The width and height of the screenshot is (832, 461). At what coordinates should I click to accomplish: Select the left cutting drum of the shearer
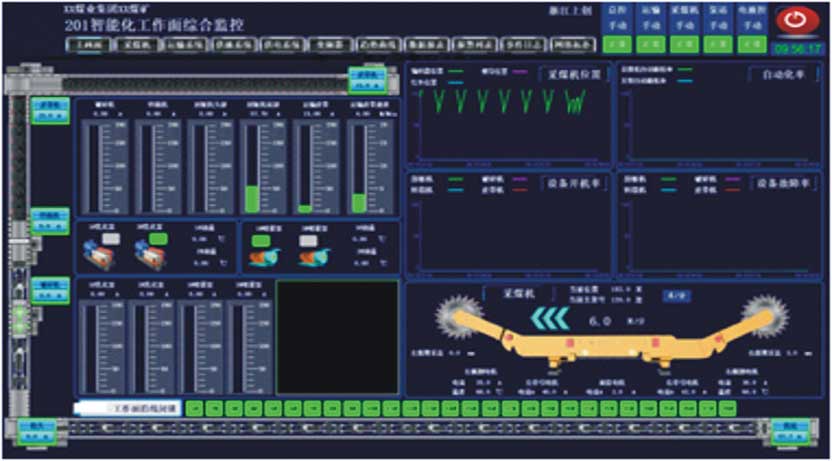456,314
